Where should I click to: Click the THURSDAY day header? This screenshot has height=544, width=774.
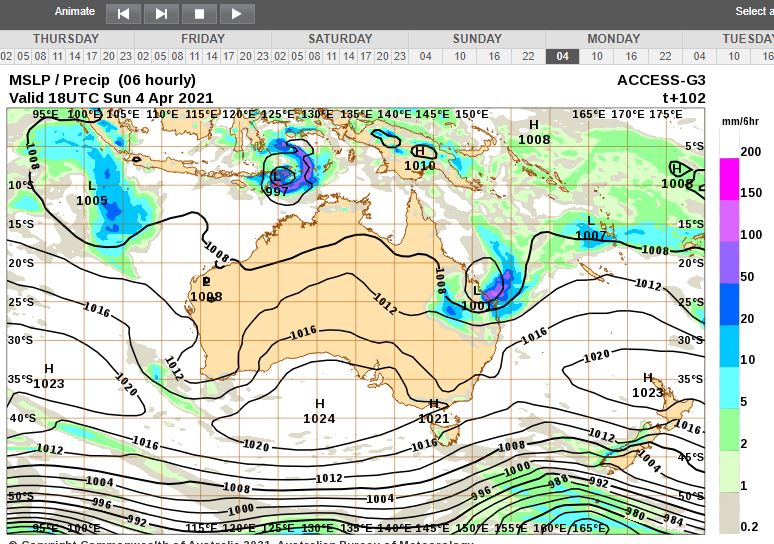[x=66, y=39]
